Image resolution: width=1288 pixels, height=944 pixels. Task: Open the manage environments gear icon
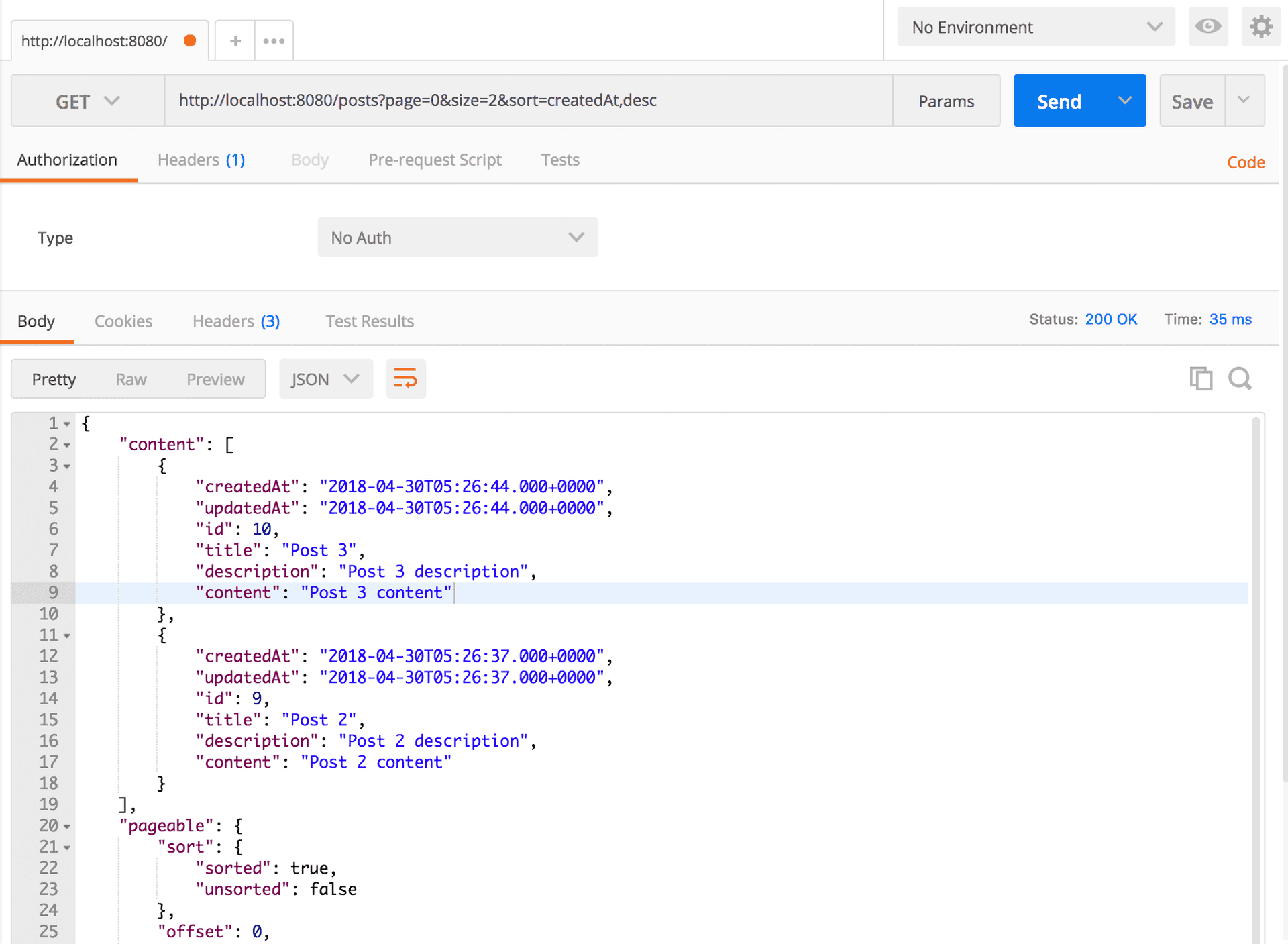tap(1260, 27)
